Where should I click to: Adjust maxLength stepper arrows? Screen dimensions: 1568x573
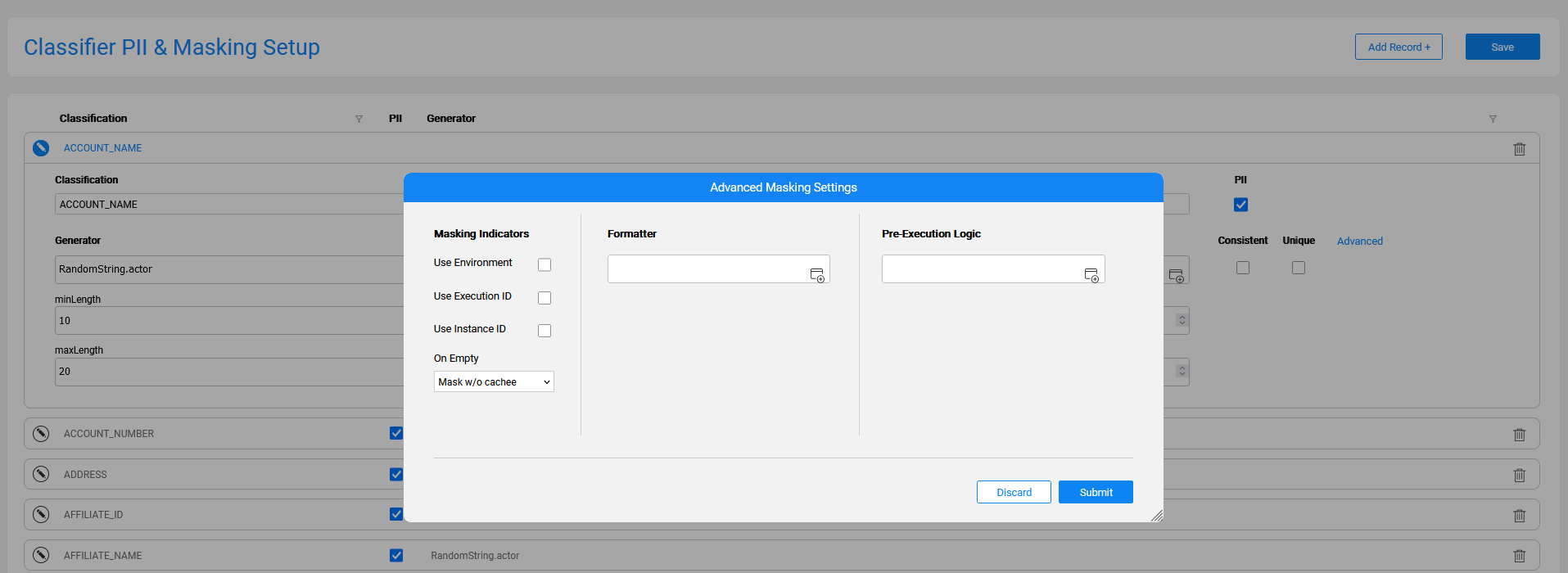1182,371
